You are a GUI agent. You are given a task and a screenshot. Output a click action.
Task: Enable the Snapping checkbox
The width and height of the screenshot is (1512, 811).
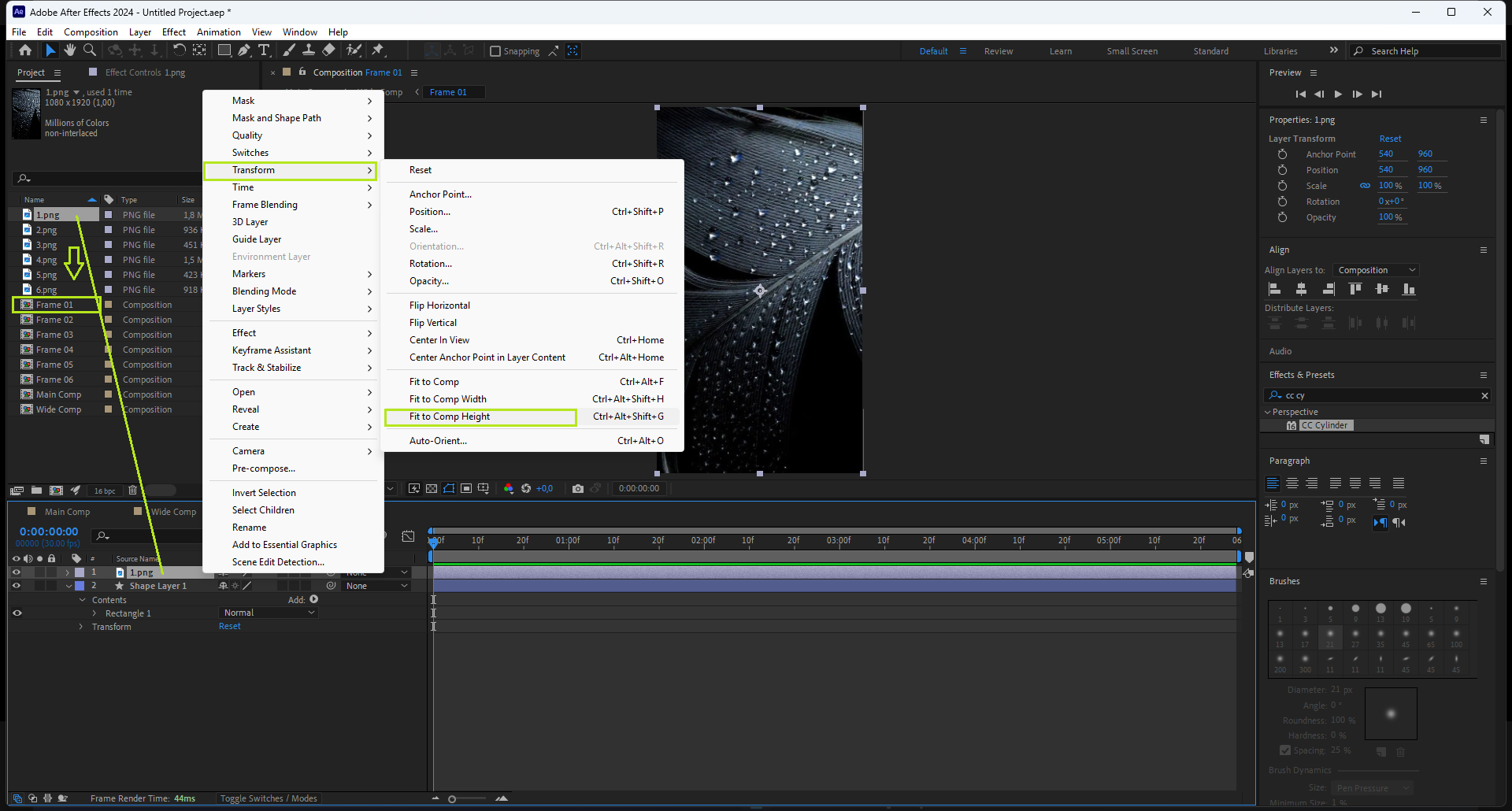(495, 51)
